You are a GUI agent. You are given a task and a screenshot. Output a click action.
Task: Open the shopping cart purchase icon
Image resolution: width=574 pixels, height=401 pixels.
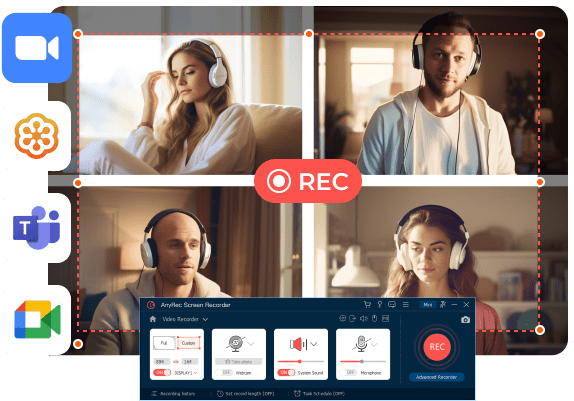point(367,304)
